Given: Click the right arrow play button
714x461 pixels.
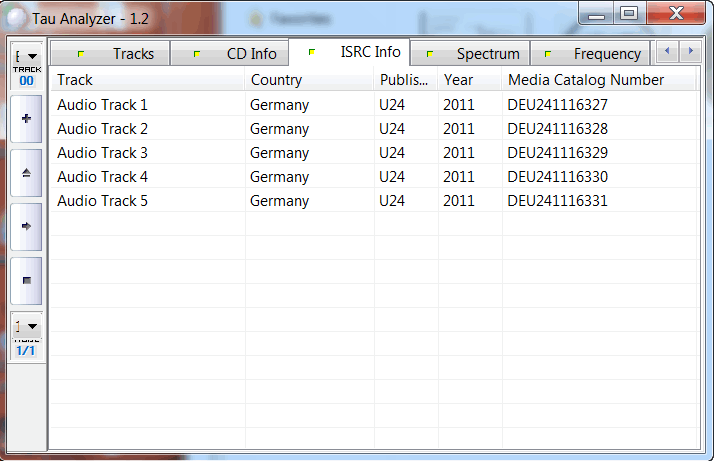Looking at the screenshot, I should pos(26,227).
